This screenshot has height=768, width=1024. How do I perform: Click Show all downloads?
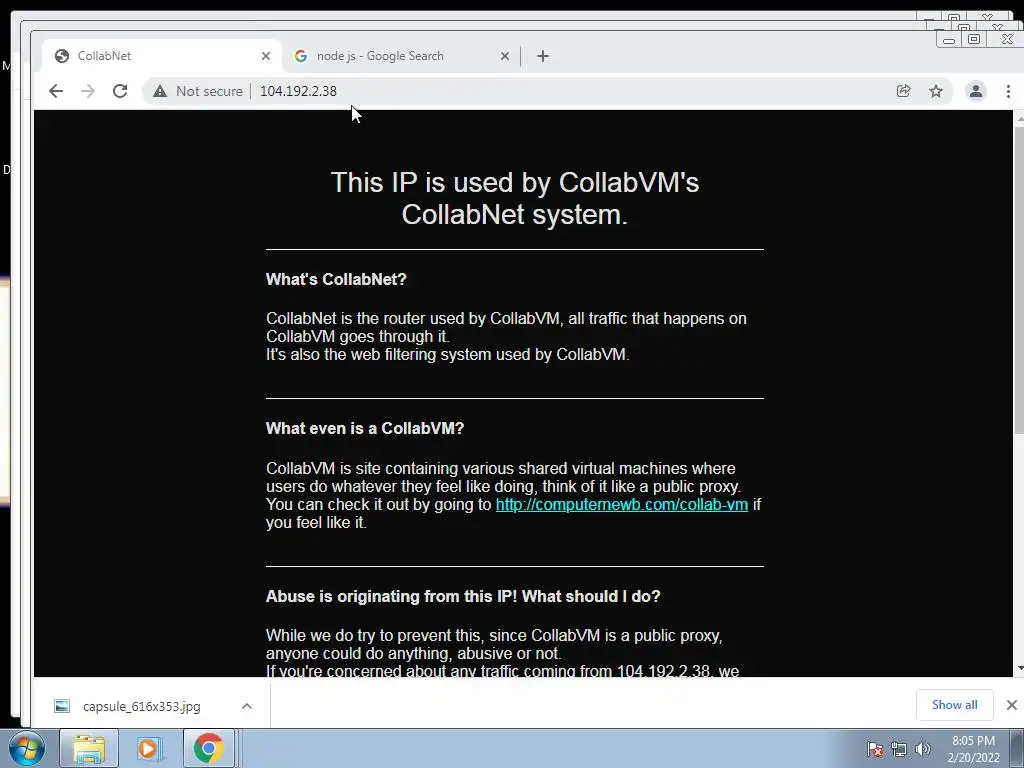point(955,705)
